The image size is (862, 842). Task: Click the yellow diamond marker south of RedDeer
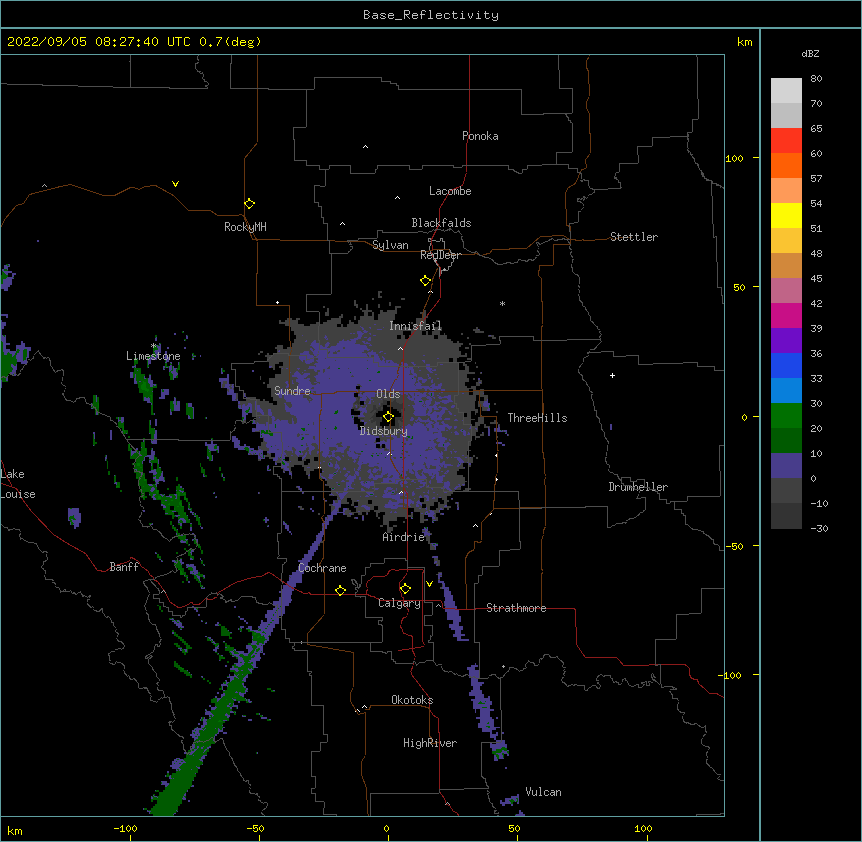426,281
